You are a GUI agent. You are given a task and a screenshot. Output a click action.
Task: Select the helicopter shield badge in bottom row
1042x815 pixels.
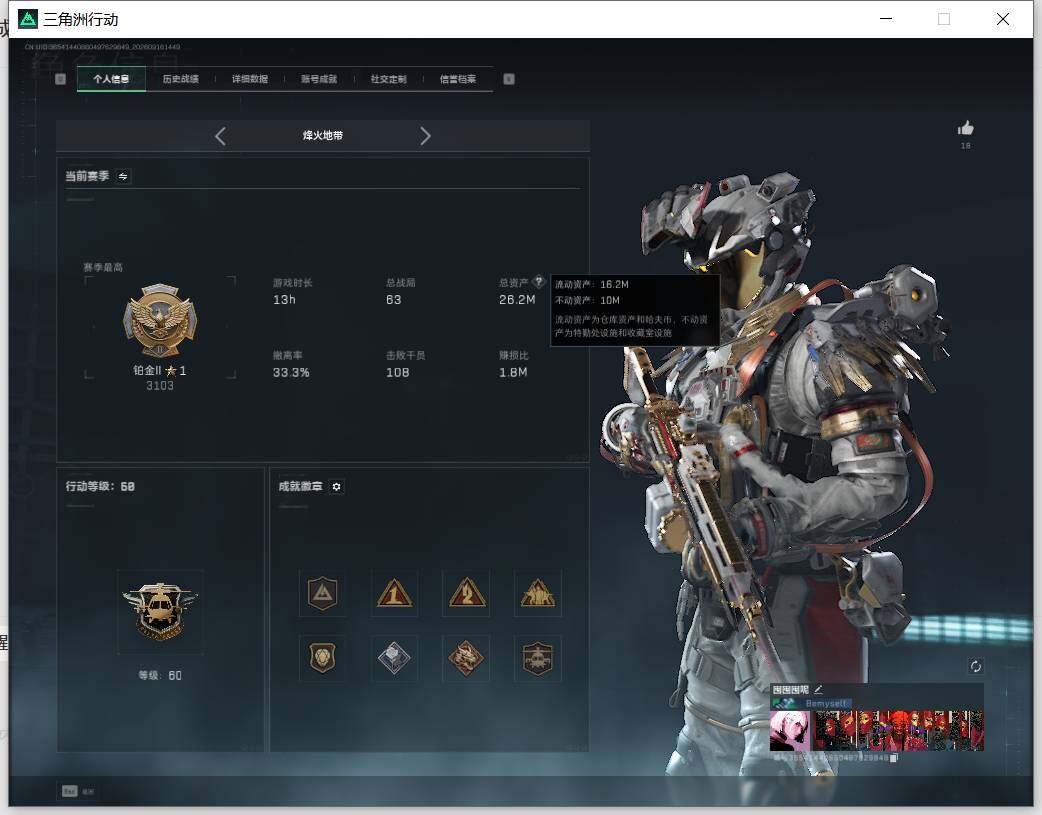(538, 658)
